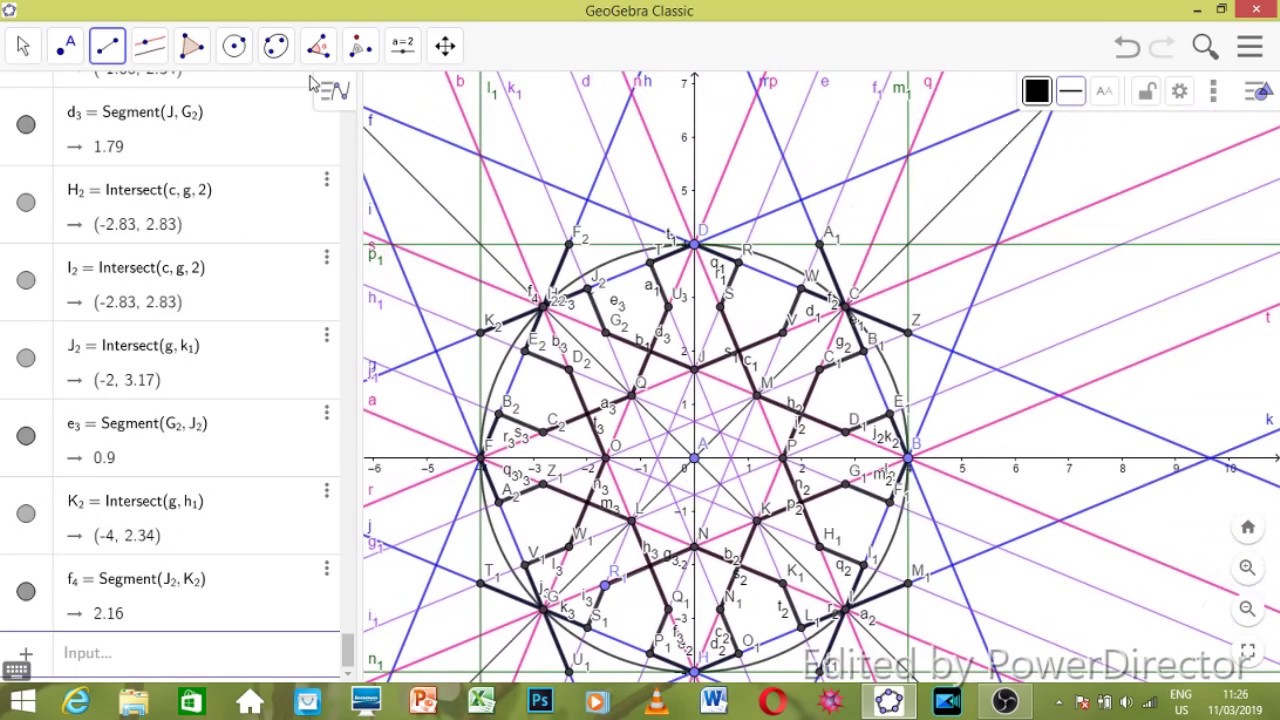Image resolution: width=1280 pixels, height=720 pixels.
Task: Select the f₄ = Segment(J₂, K₂) definition
Action: (x=136, y=580)
